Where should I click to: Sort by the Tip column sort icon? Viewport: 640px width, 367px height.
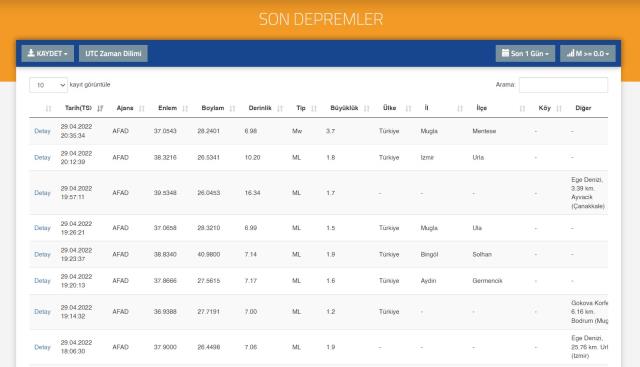click(314, 108)
